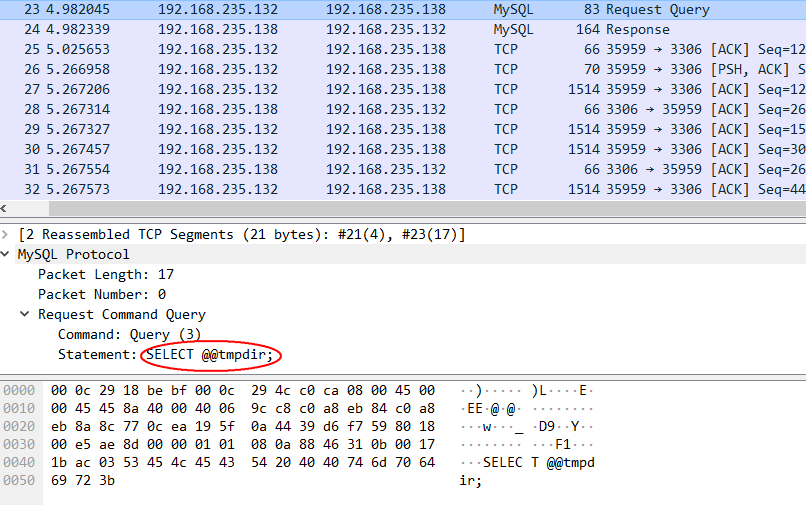Viewport: 806px width, 505px height.
Task: Click the Packet Length: 17 field
Action: coord(105,274)
